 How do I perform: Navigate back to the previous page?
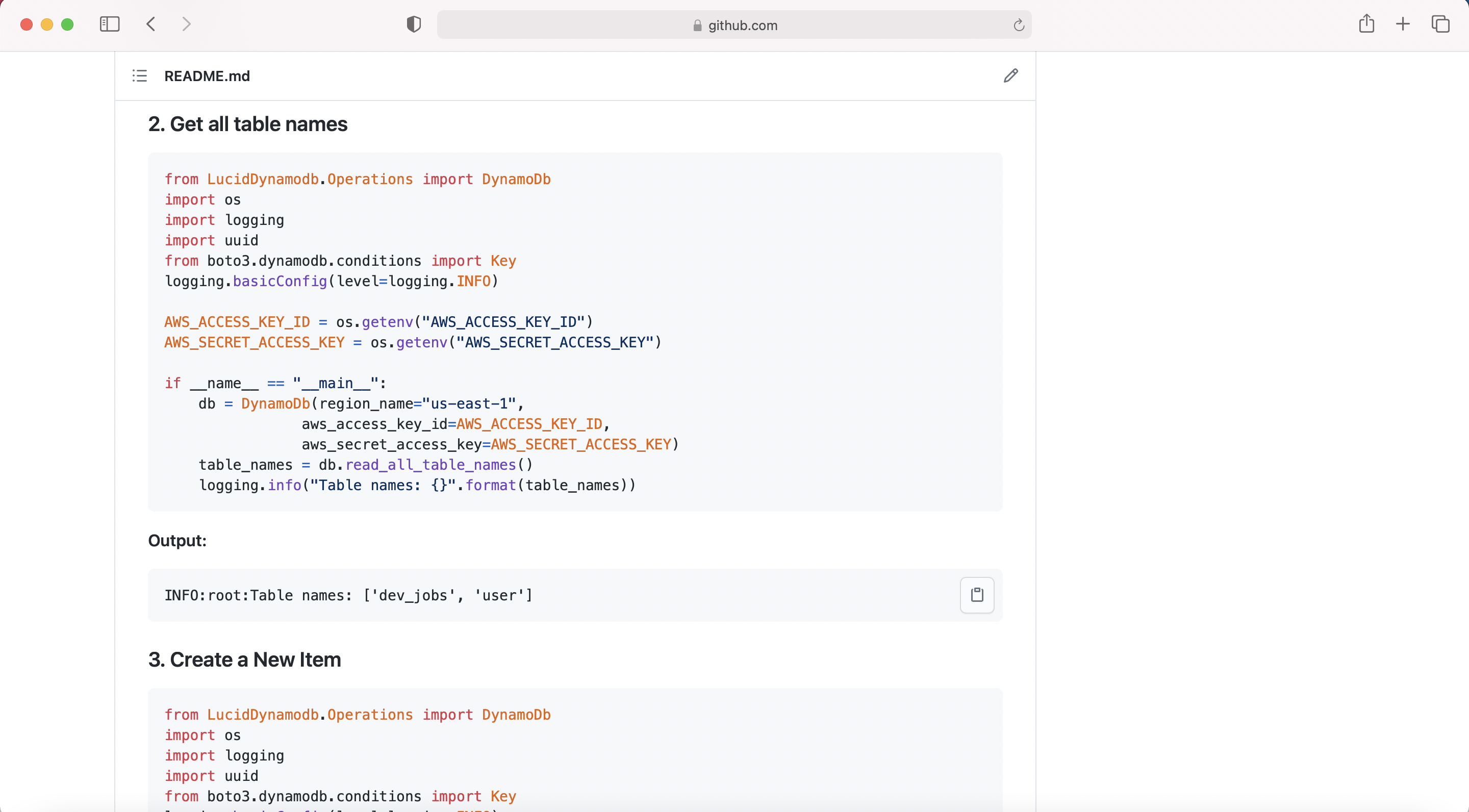click(x=150, y=24)
